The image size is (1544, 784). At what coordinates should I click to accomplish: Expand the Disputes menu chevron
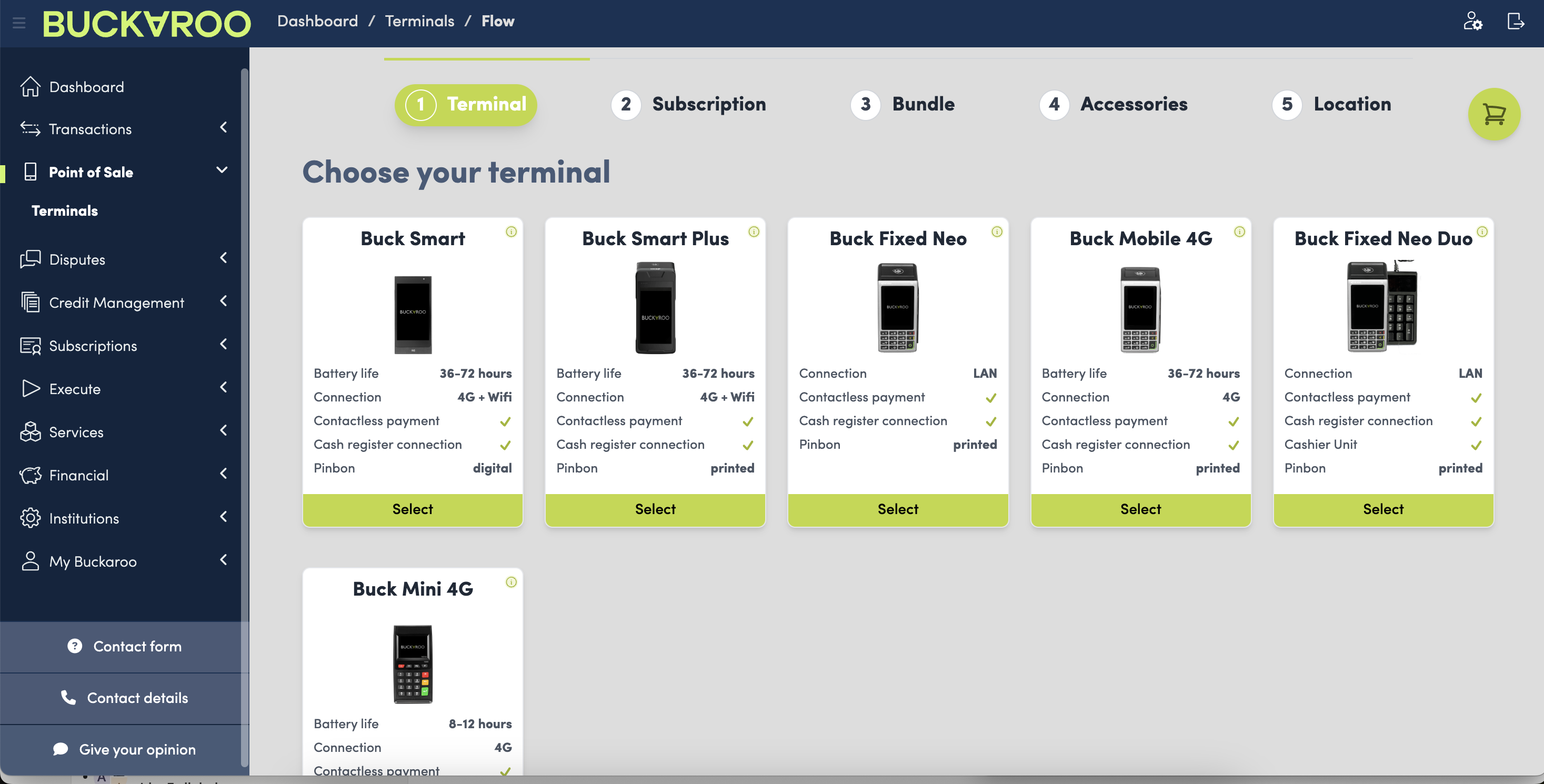224,258
